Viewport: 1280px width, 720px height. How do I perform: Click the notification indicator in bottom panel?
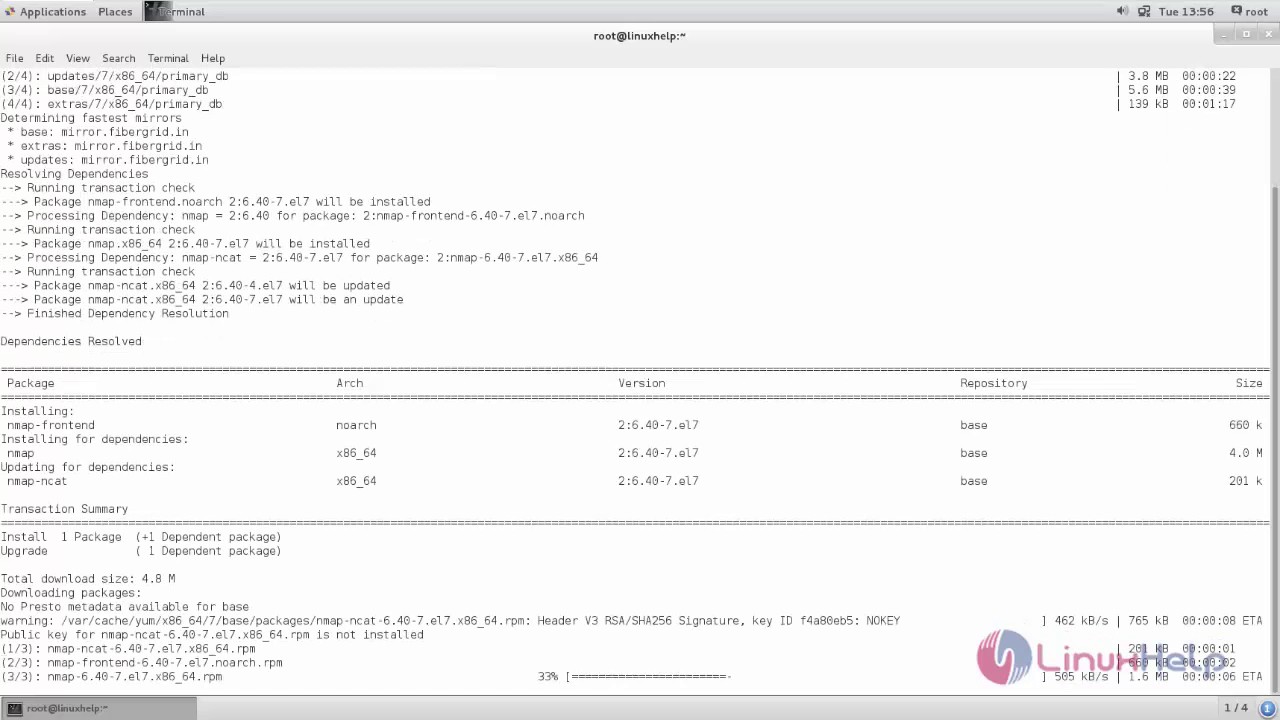[1266, 708]
